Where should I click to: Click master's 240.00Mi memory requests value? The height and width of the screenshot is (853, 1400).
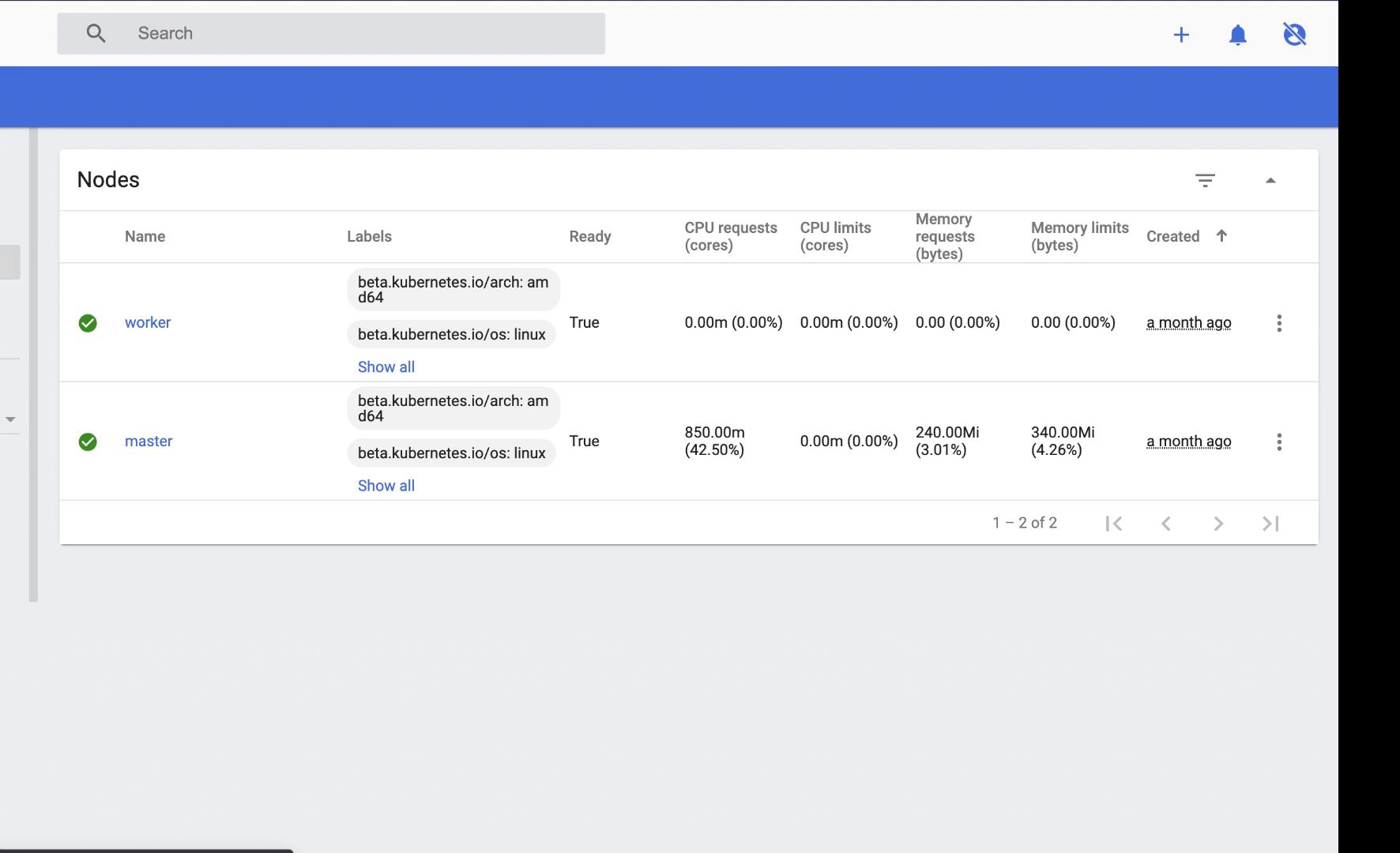tap(947, 441)
